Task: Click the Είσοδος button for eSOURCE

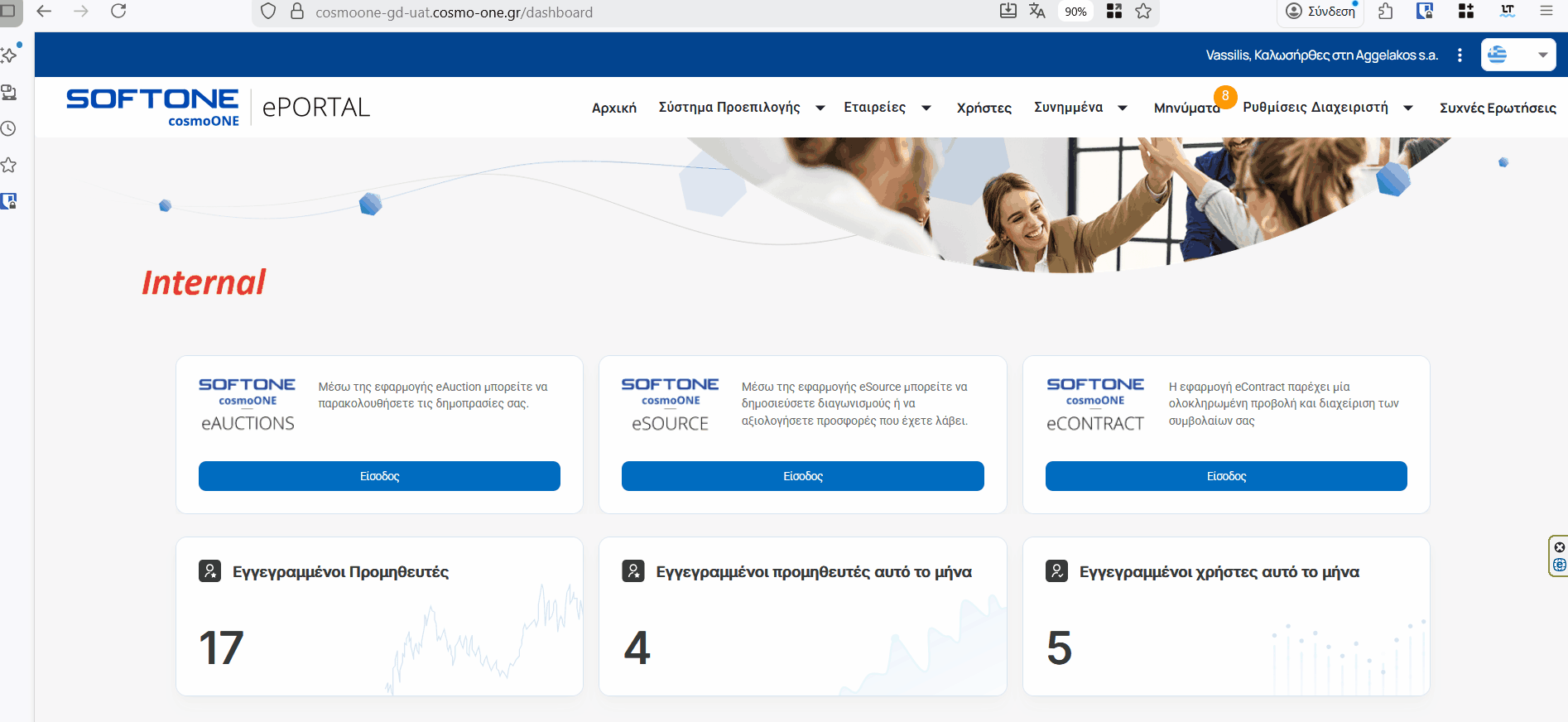Action: [803, 476]
